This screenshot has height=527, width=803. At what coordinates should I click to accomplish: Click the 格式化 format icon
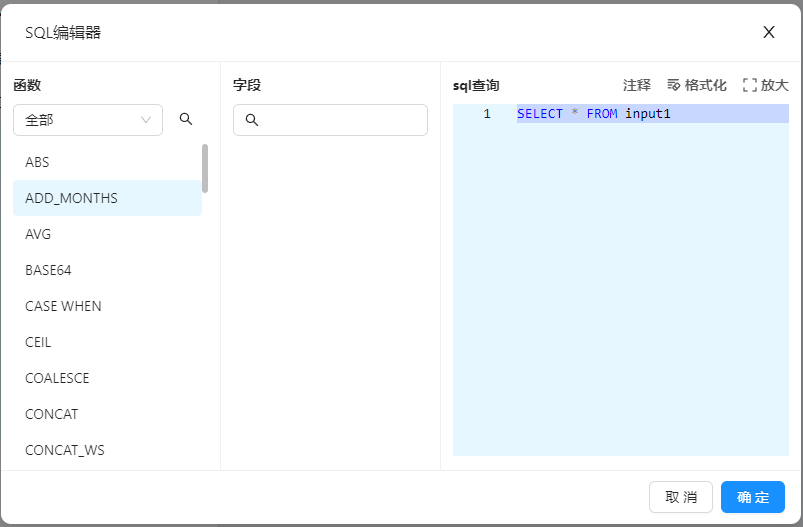[674, 86]
